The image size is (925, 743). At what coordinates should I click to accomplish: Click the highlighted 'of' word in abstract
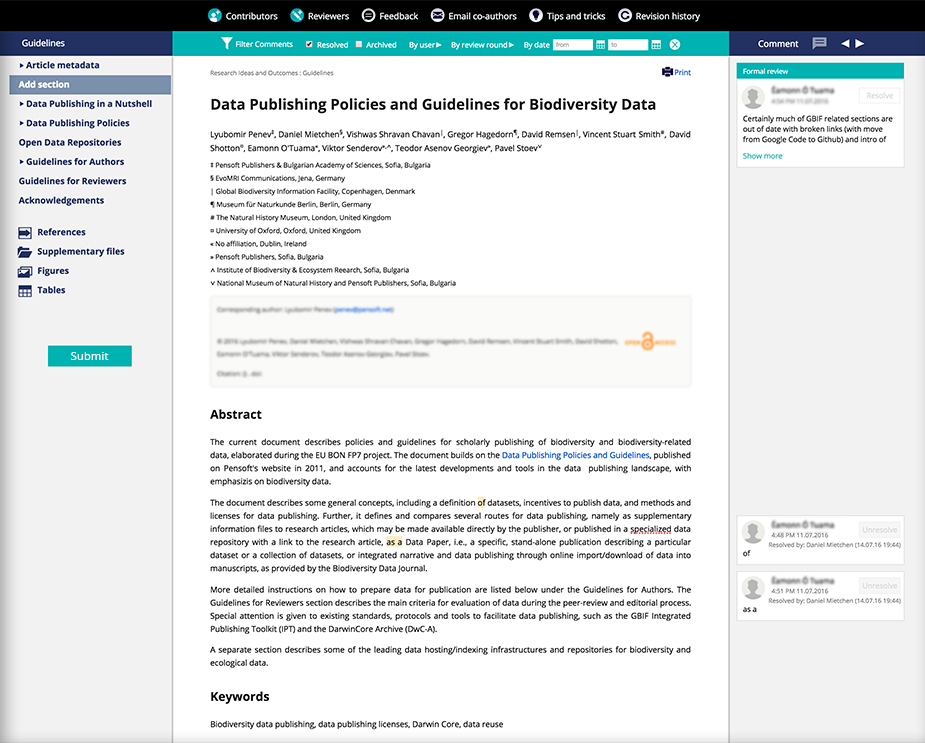coord(481,503)
